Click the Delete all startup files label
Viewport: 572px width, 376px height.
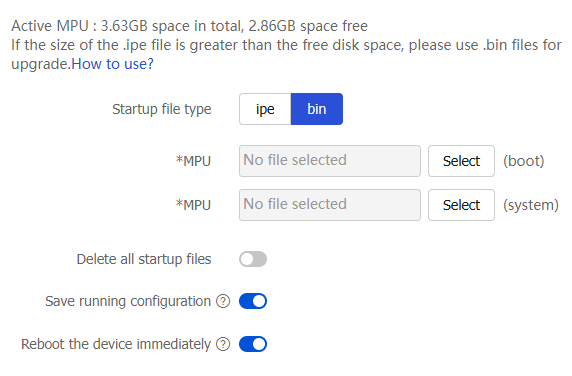(x=144, y=259)
